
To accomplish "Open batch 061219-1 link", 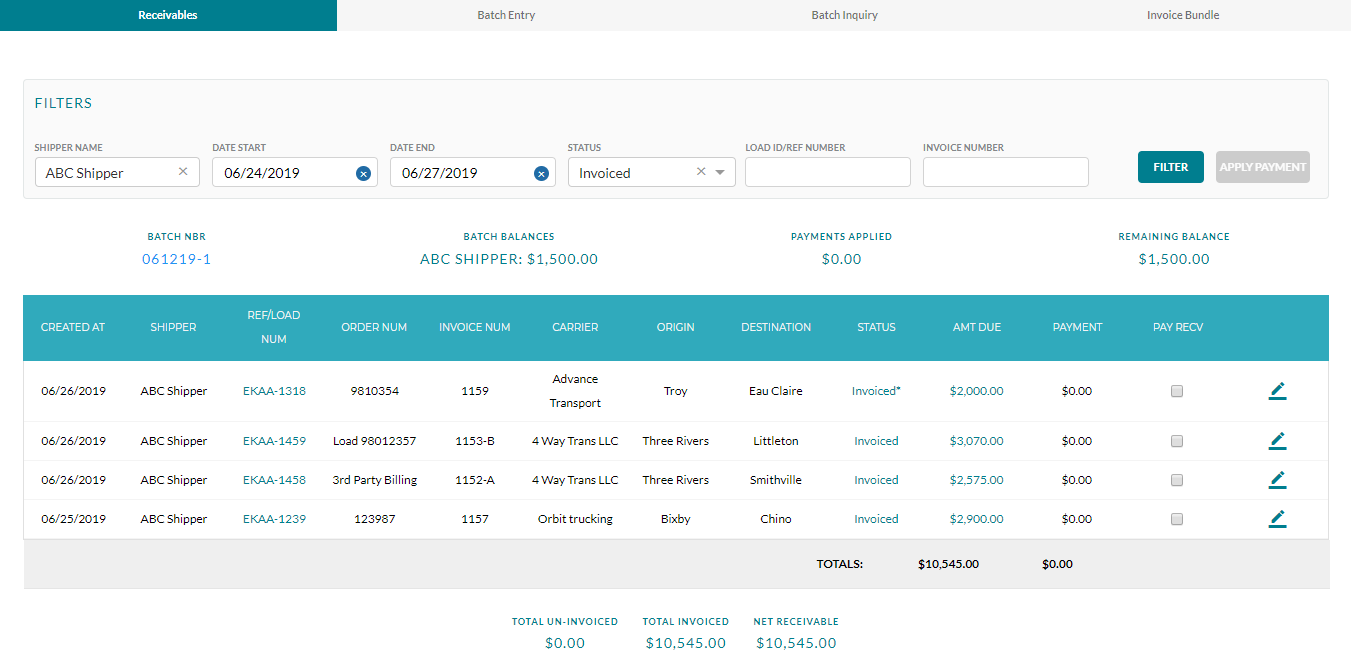I will click(x=176, y=258).
